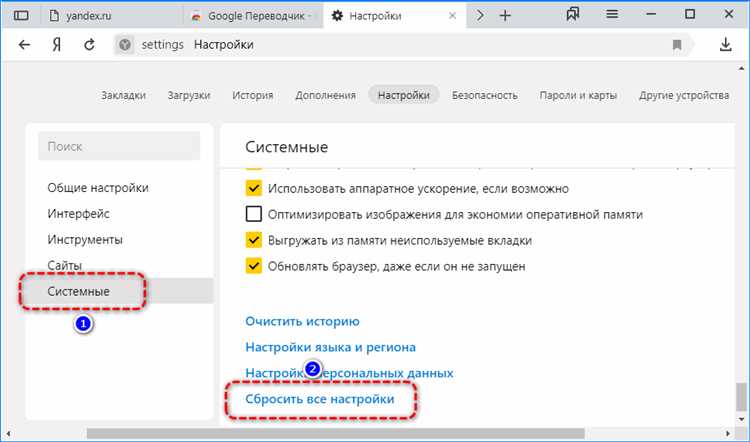
Task: Open Yandex home via Я icon
Action: [x=56, y=44]
